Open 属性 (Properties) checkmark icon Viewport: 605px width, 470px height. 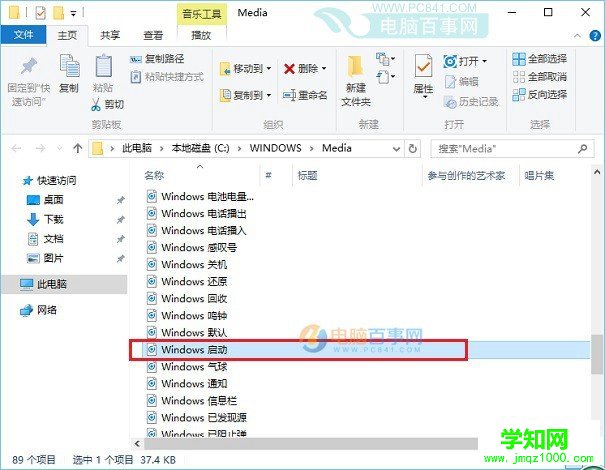[x=423, y=66]
